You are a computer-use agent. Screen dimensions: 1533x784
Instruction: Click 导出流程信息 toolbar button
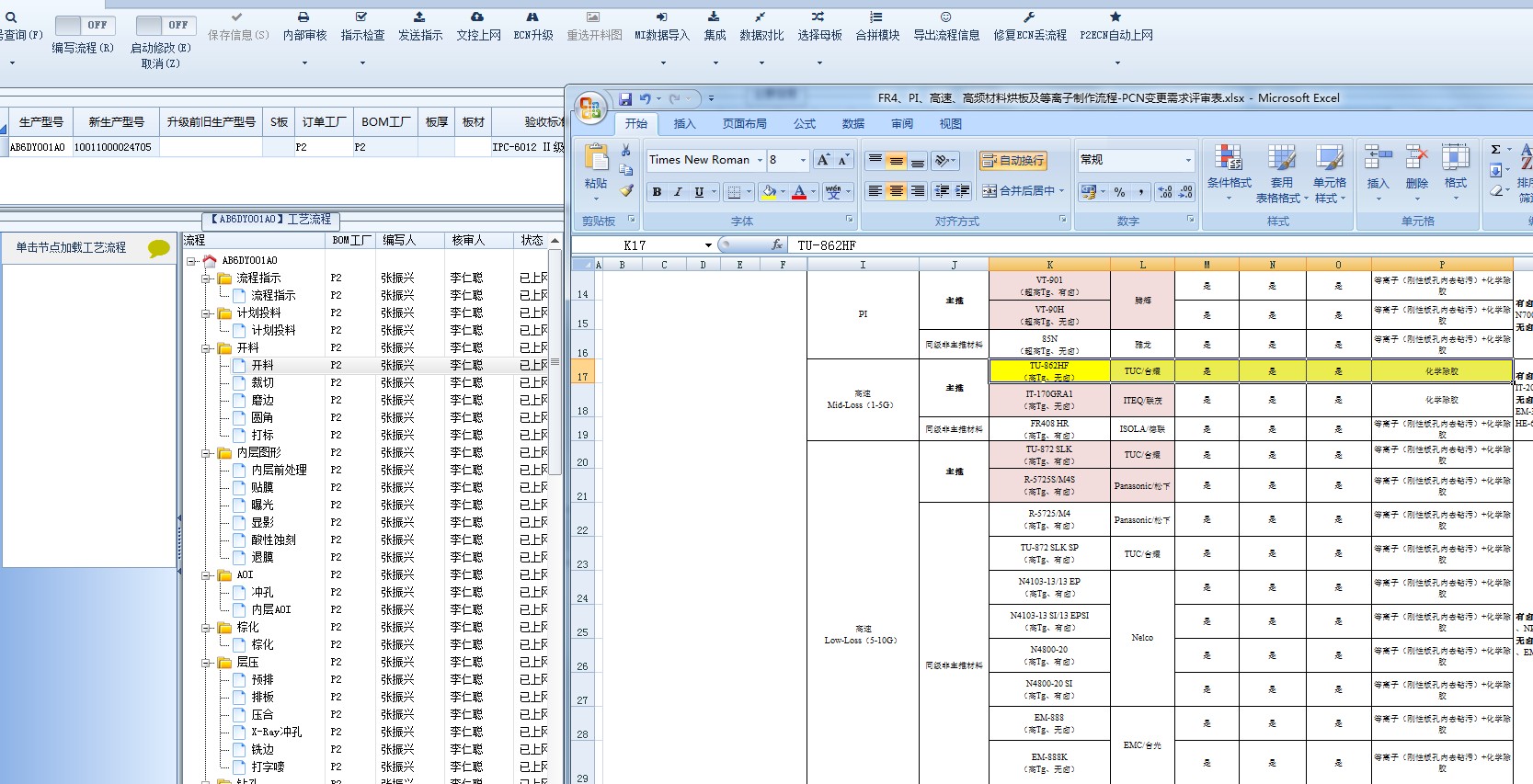click(x=946, y=28)
